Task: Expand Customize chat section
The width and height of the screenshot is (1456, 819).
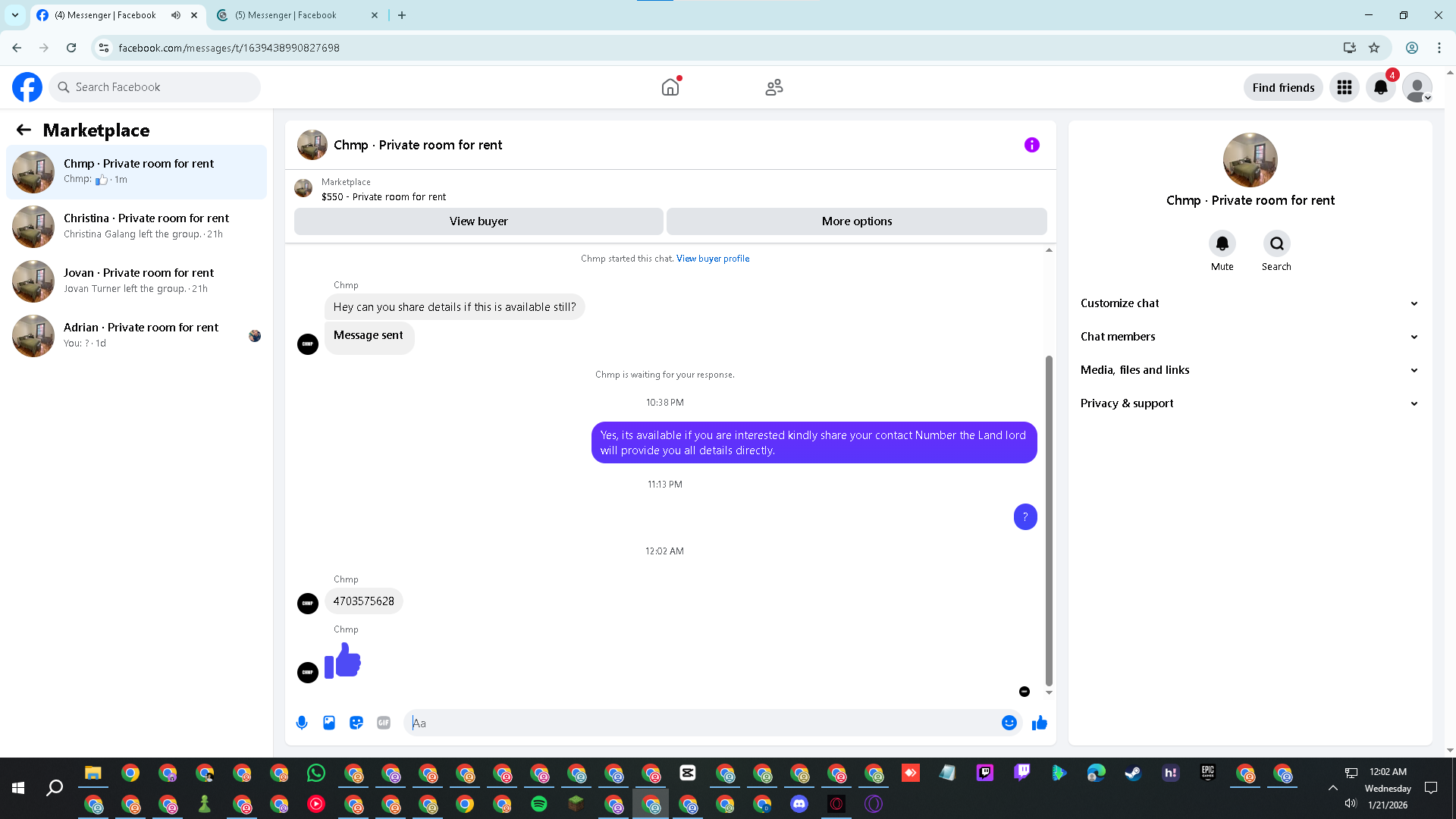Action: [x=1250, y=303]
